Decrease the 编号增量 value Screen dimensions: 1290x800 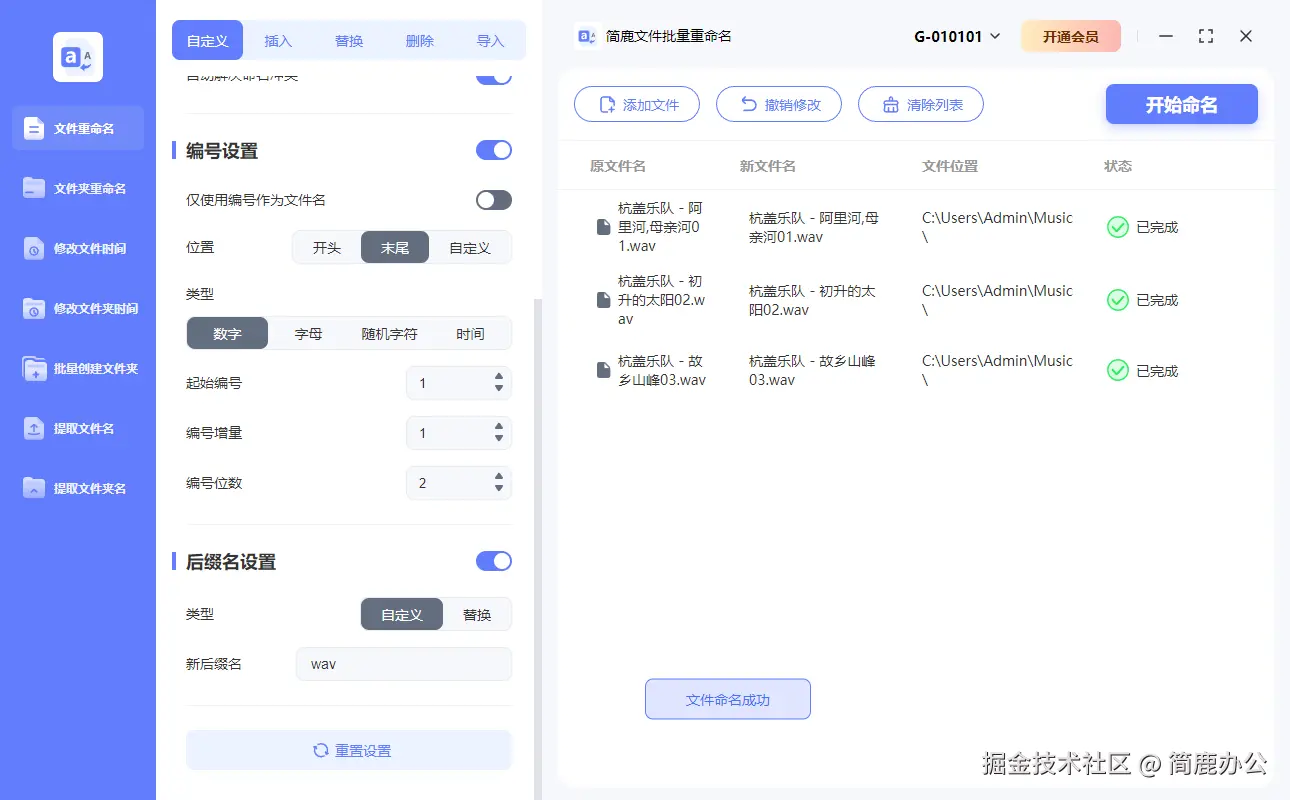click(499, 438)
